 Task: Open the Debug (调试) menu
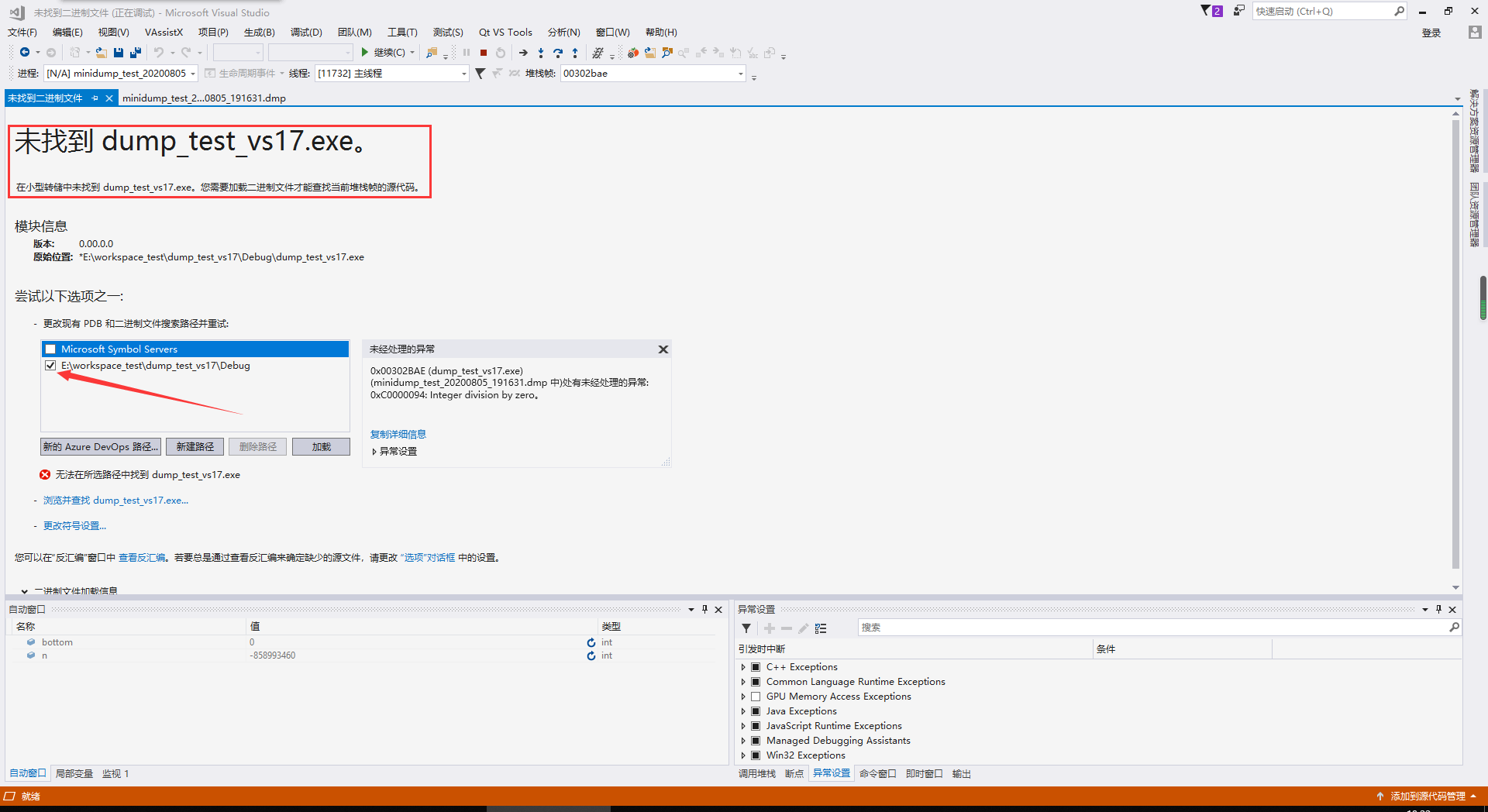(x=306, y=33)
